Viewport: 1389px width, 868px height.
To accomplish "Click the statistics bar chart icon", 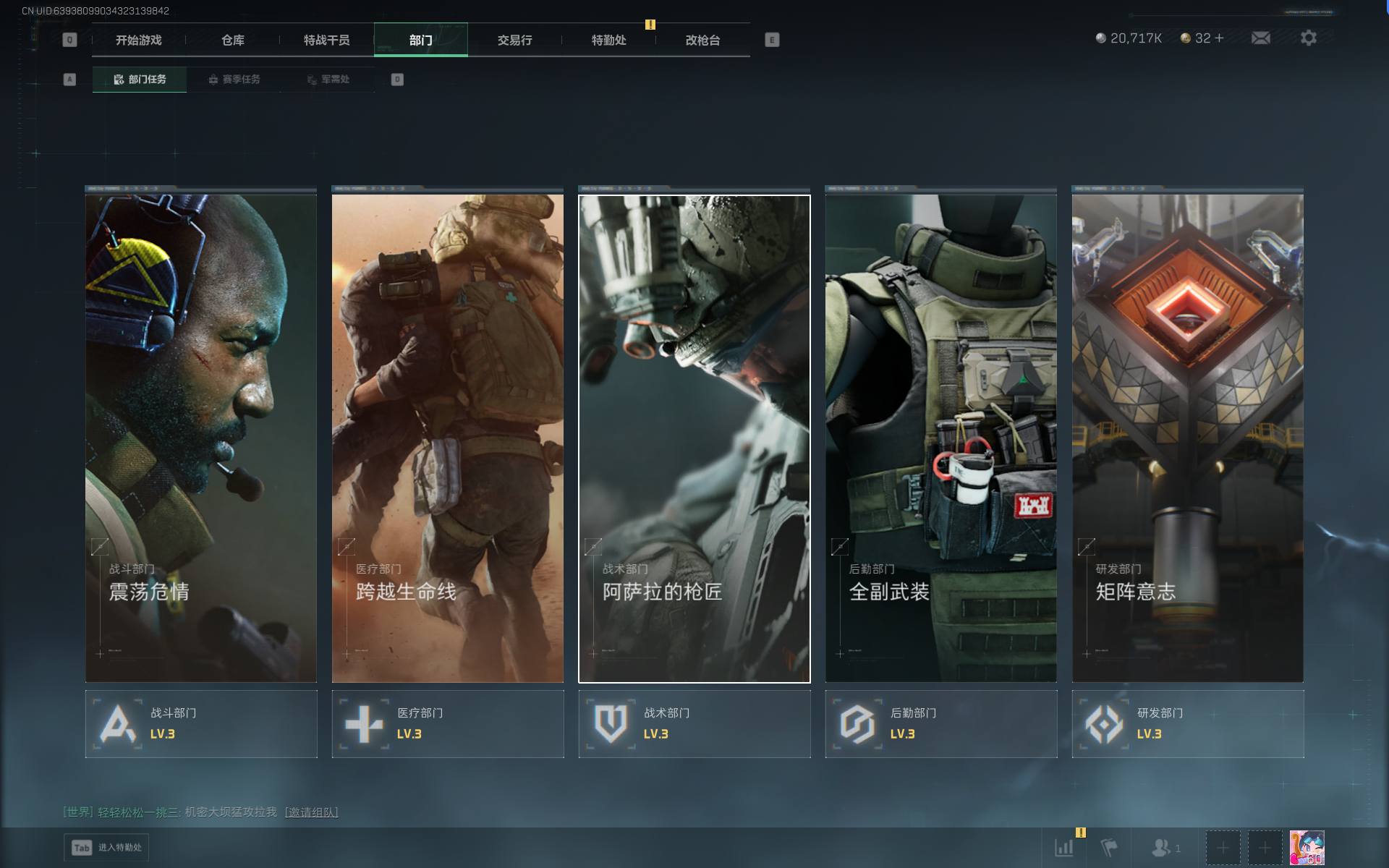I will click(x=1063, y=847).
